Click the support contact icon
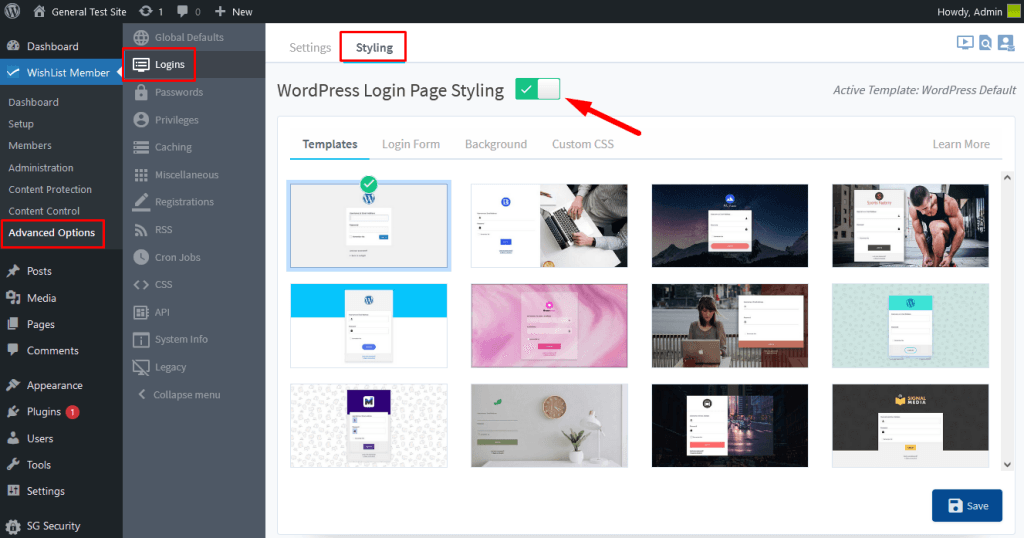 pos(1006,43)
